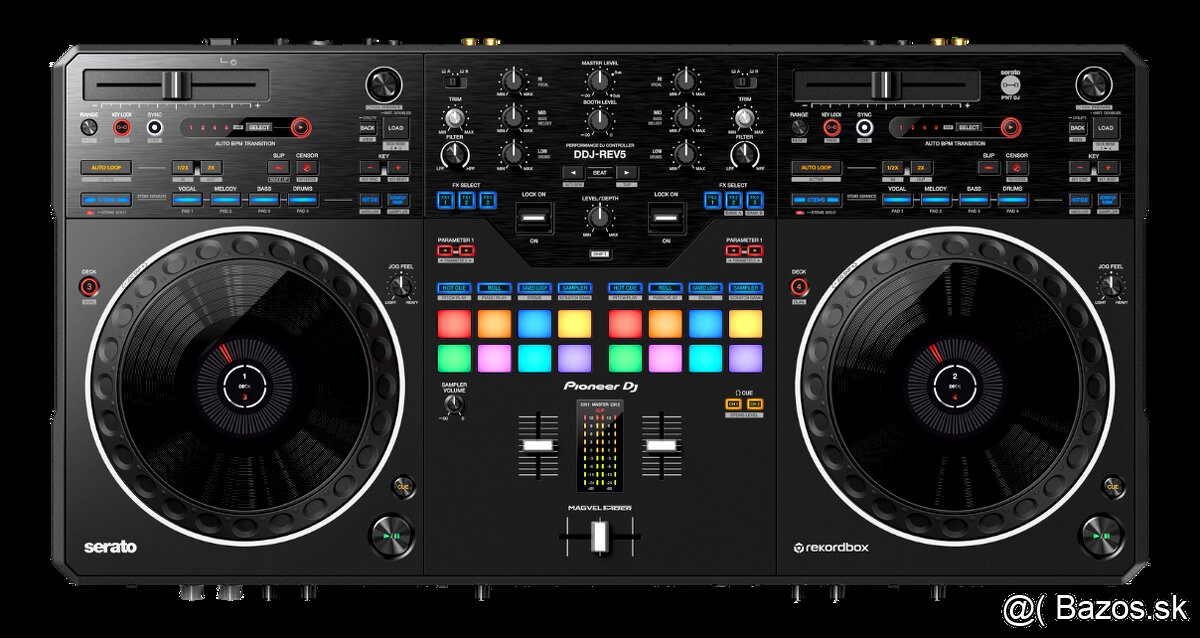1200x638 pixels.
Task: Flip the right FX LOCK ON lever
Action: coord(666,217)
